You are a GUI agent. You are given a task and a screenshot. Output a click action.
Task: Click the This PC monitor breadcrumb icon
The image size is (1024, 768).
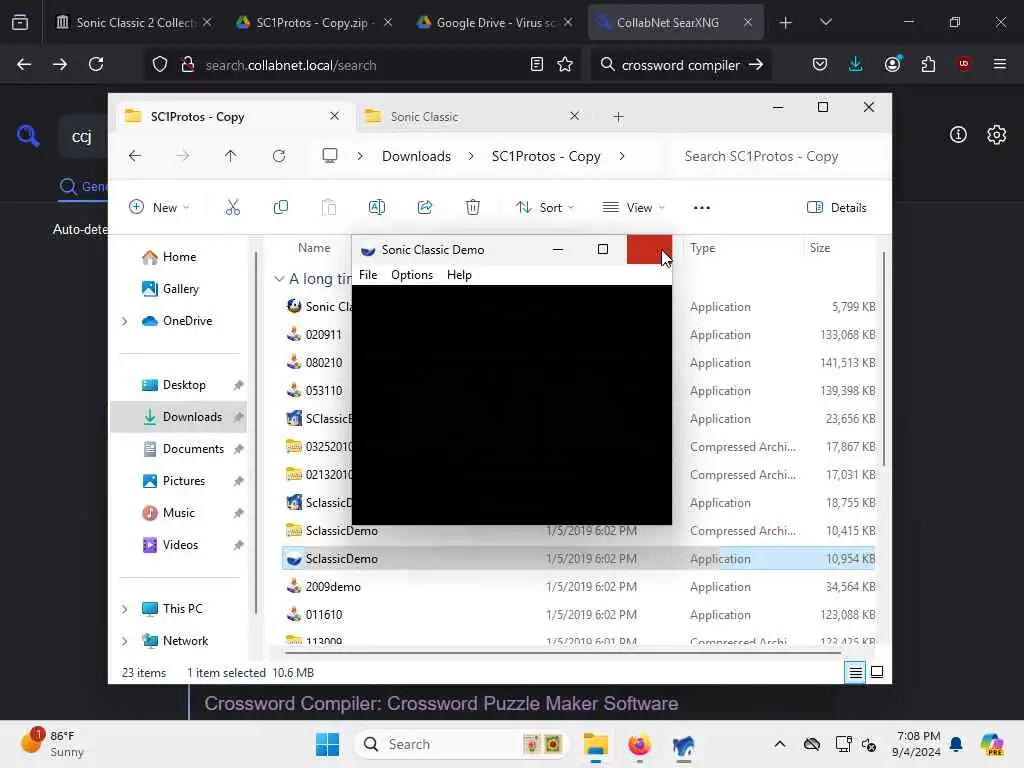click(330, 156)
